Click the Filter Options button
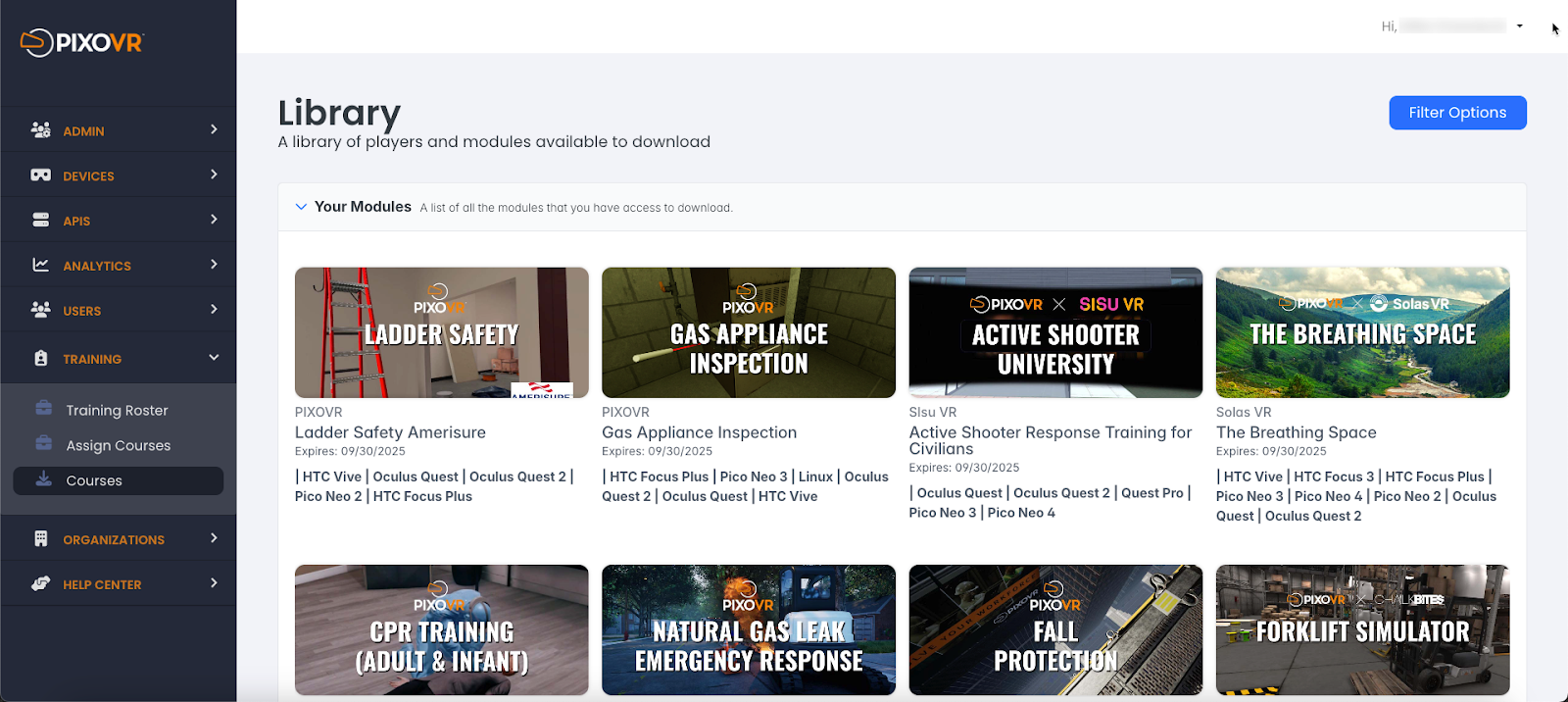This screenshot has height=702, width=1568. (x=1456, y=113)
